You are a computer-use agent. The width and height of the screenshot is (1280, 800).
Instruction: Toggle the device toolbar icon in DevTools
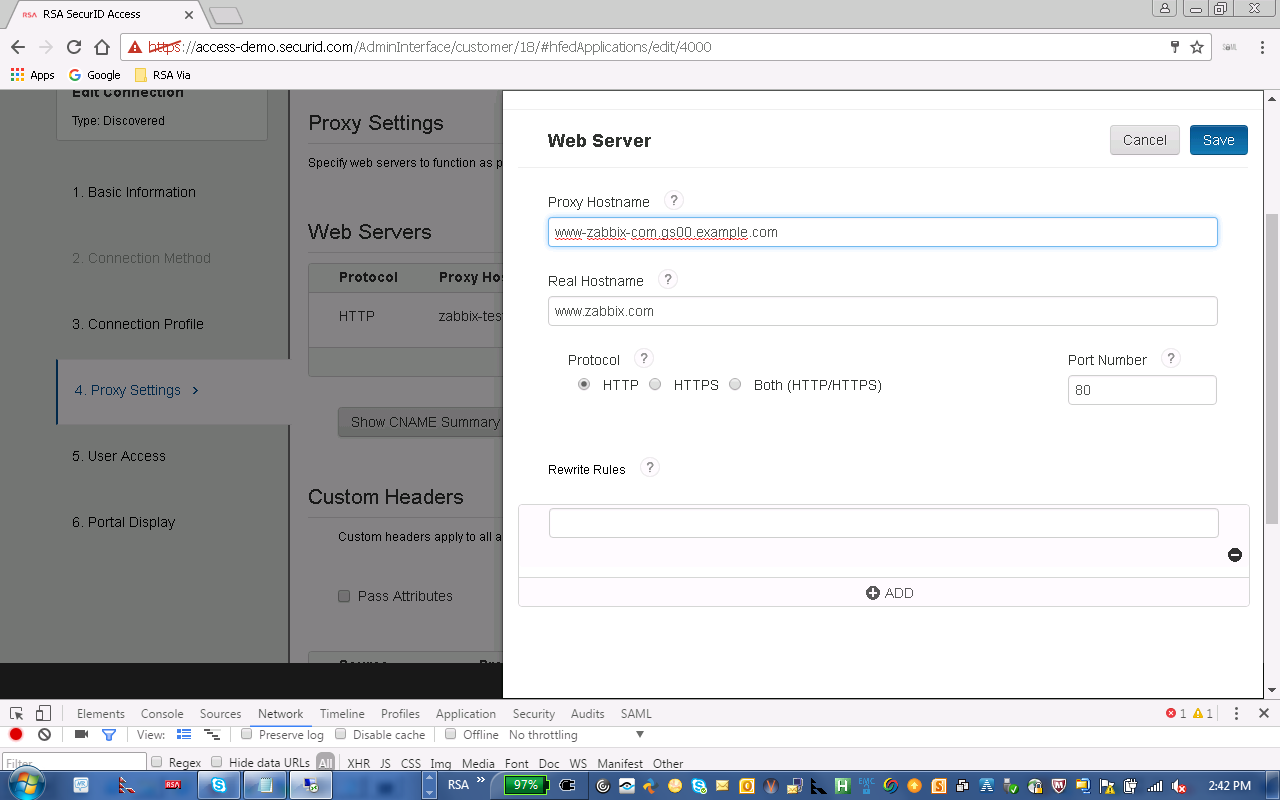(x=43, y=713)
